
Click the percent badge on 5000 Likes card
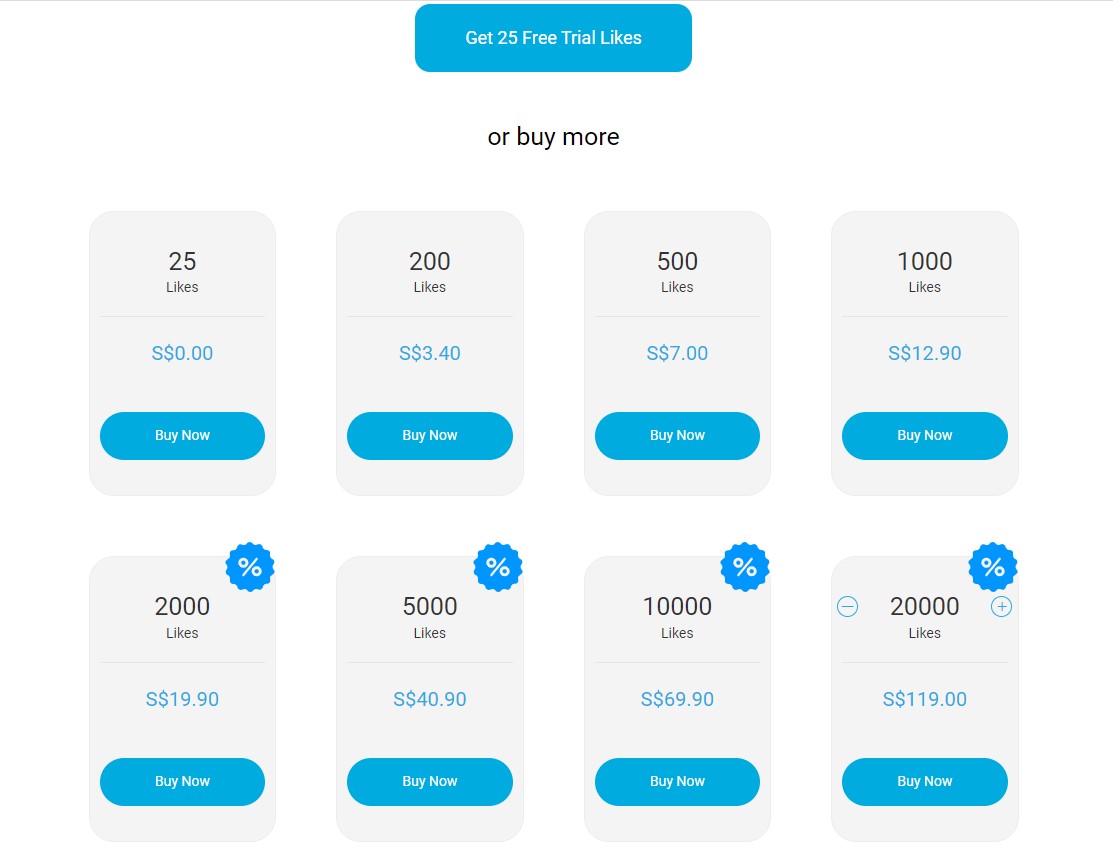click(x=498, y=567)
